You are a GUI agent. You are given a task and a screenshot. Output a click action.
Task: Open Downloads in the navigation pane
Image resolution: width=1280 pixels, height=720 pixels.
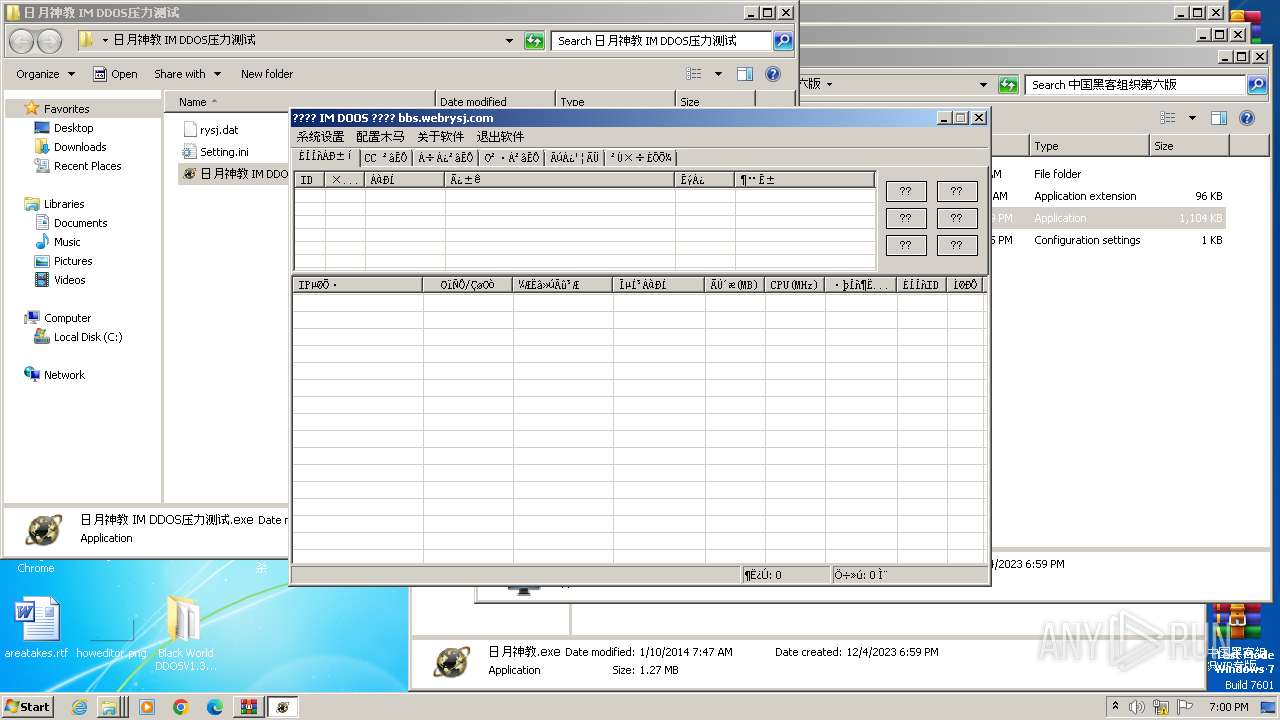[80, 147]
